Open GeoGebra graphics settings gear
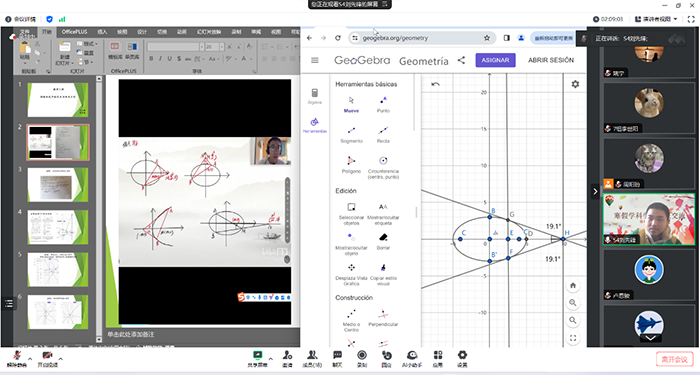Viewport: 700px width, 375px height. (575, 84)
